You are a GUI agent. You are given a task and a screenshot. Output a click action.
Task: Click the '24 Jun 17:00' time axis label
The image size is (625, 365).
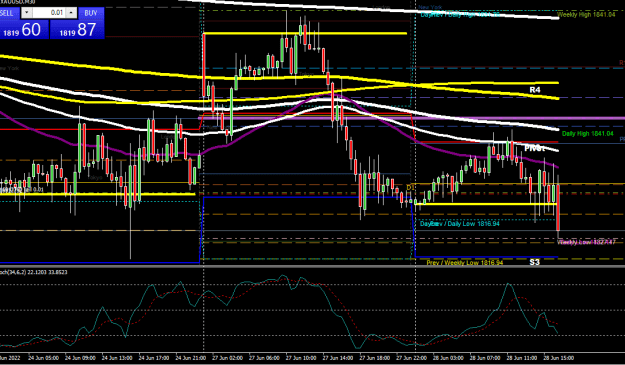154,358
